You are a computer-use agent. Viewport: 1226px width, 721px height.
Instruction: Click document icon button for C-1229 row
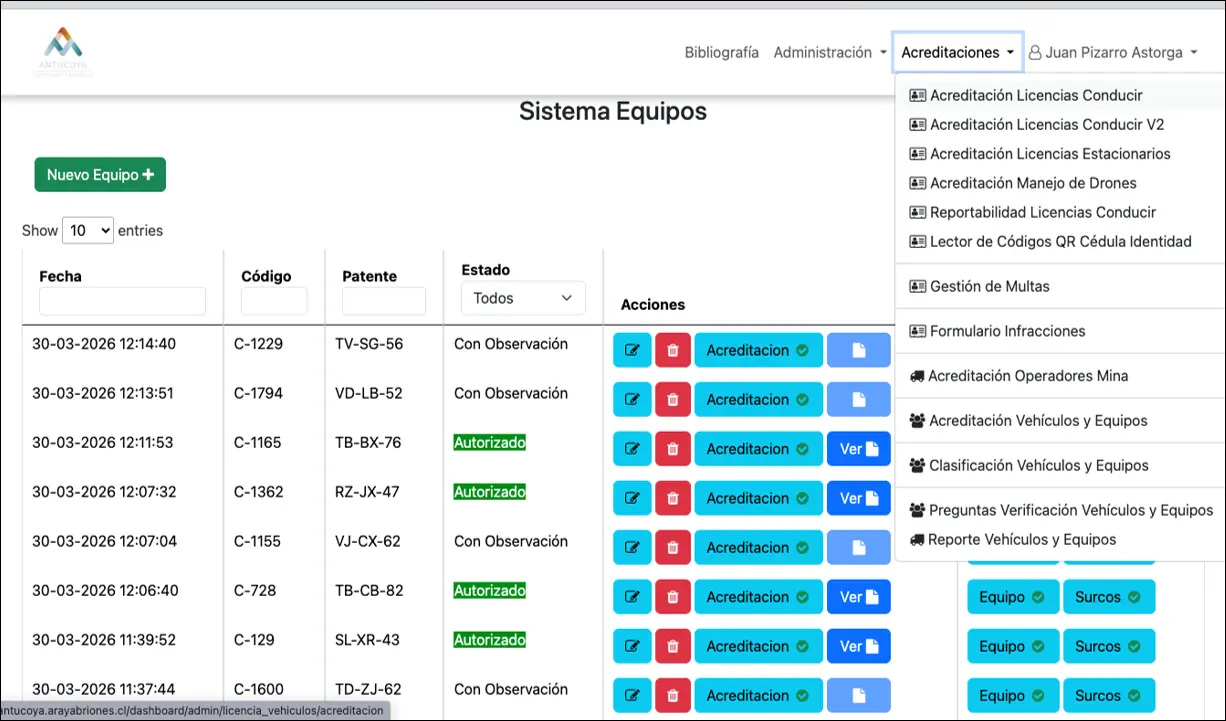(x=858, y=351)
